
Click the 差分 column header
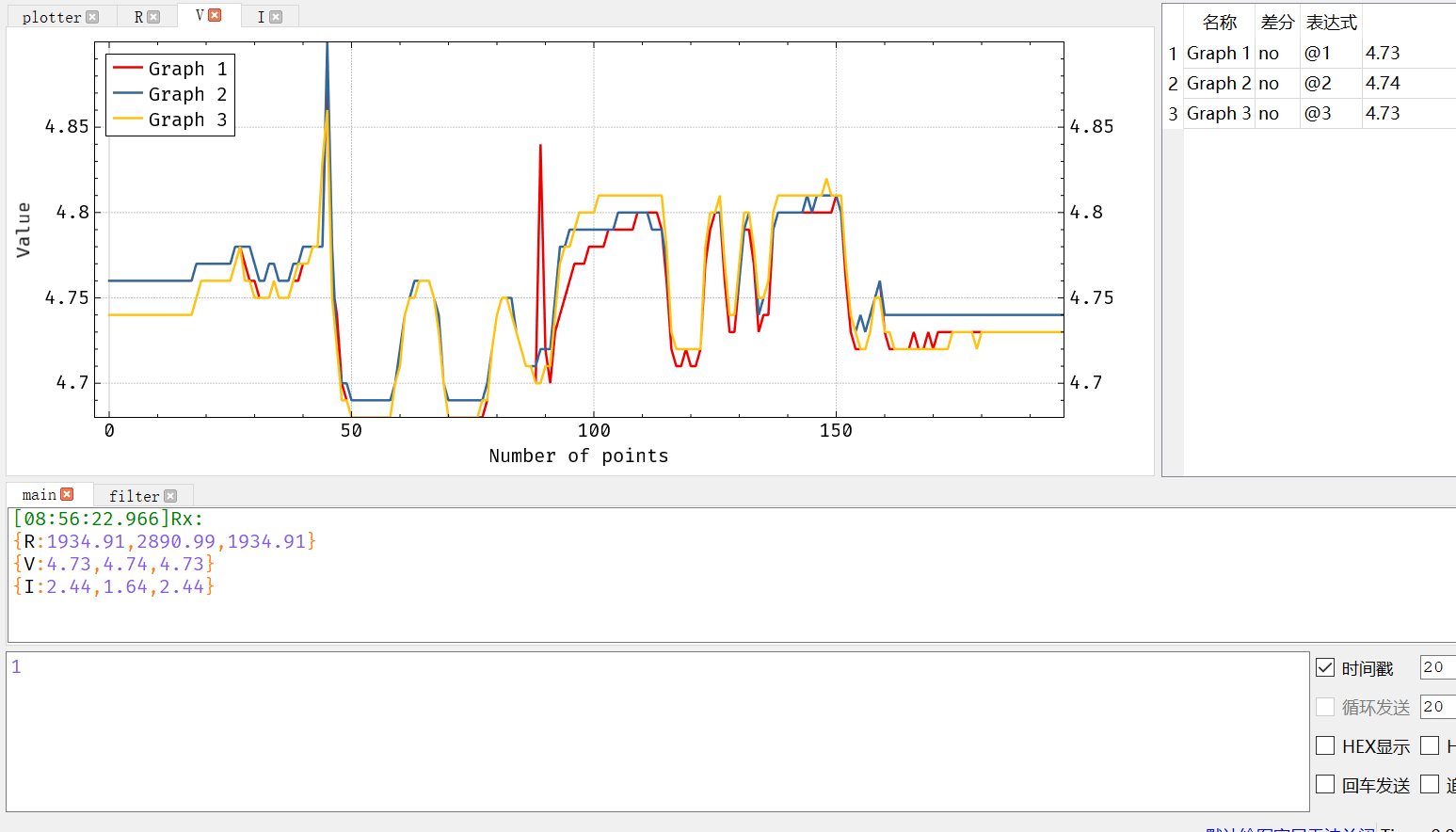click(x=1277, y=23)
